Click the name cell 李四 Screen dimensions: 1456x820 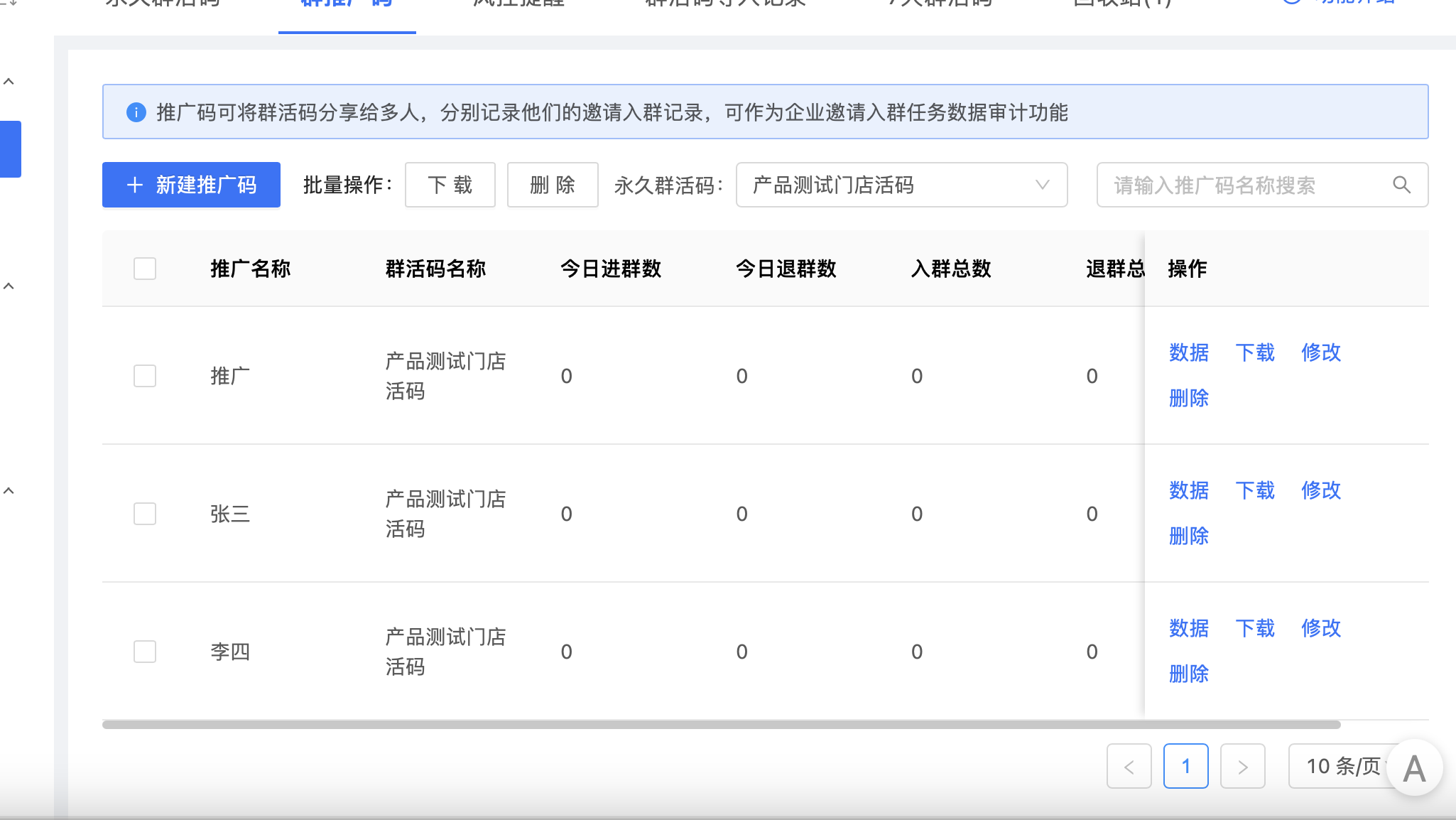coord(230,652)
